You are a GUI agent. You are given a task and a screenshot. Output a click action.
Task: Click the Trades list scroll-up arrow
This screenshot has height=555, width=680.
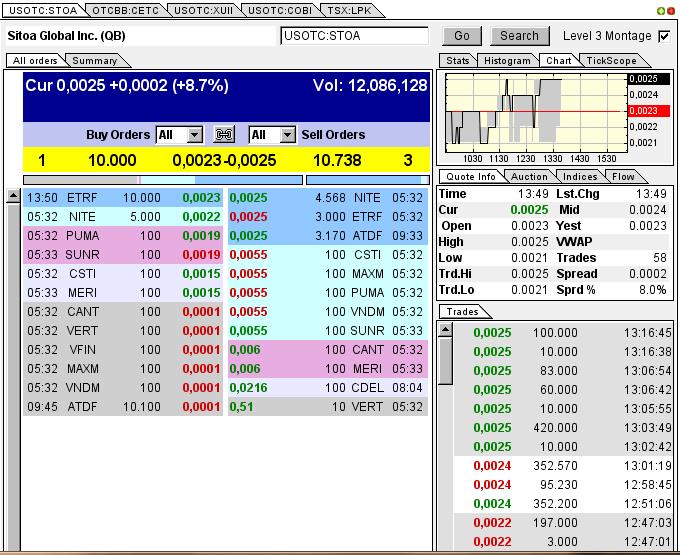pyautogui.click(x=445, y=330)
